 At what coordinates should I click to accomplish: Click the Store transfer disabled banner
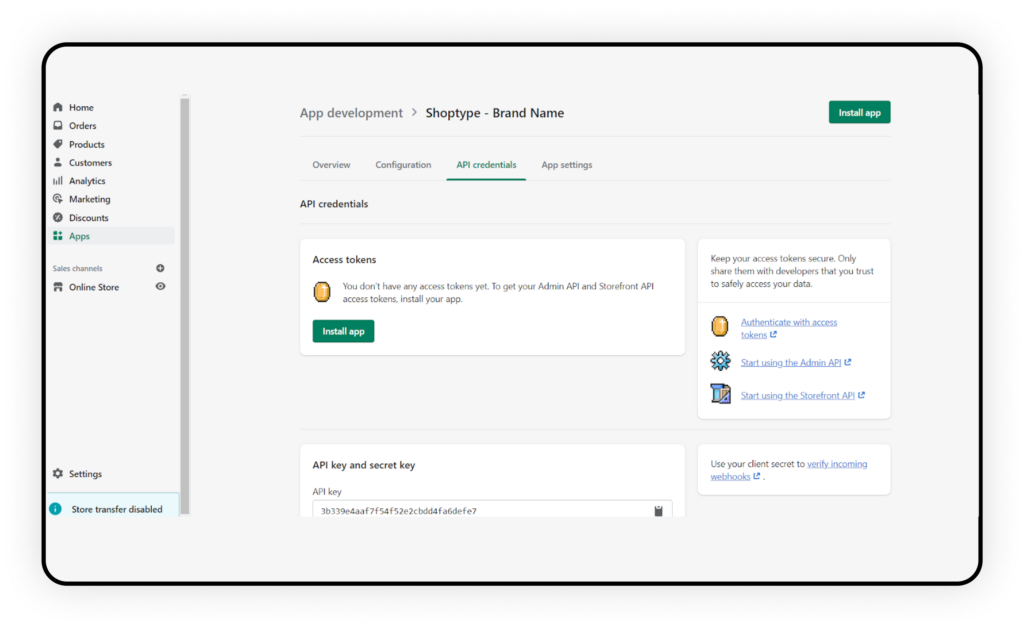pos(113,505)
